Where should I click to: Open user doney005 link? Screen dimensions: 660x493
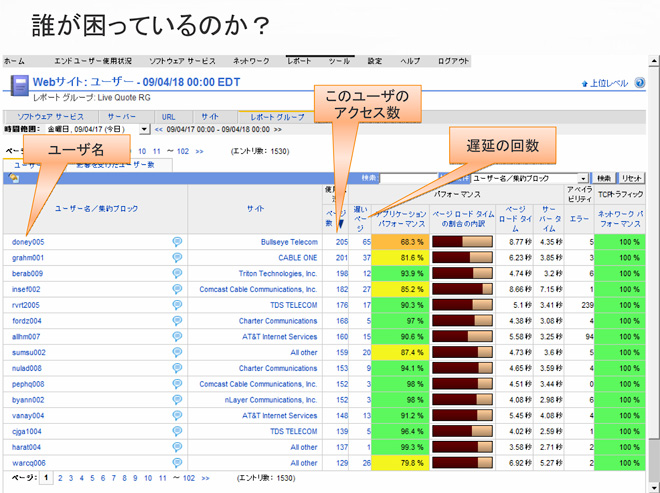[28, 242]
